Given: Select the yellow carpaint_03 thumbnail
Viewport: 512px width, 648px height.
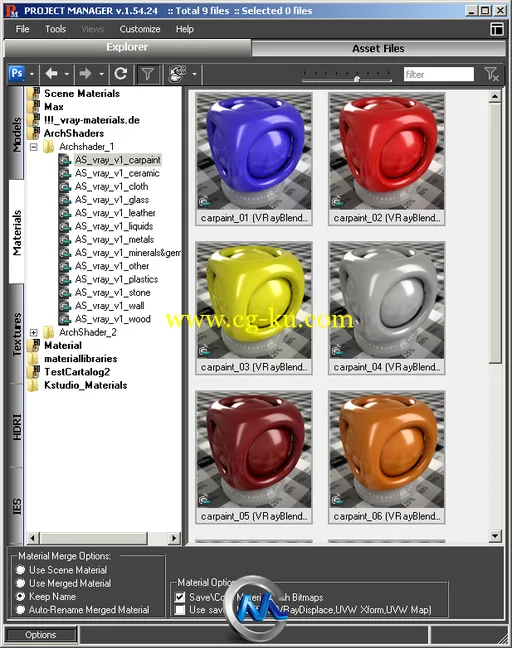Looking at the screenshot, I should click(254, 308).
